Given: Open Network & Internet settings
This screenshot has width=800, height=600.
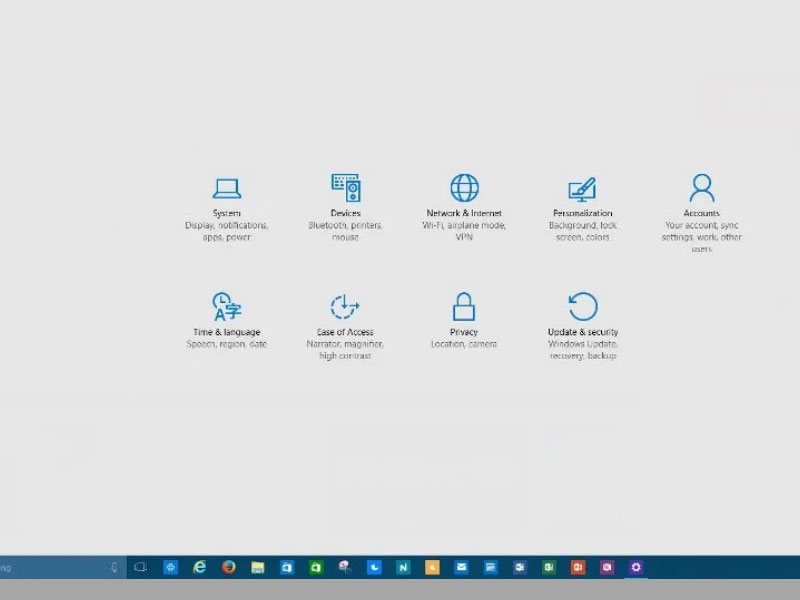Looking at the screenshot, I should click(x=464, y=208).
